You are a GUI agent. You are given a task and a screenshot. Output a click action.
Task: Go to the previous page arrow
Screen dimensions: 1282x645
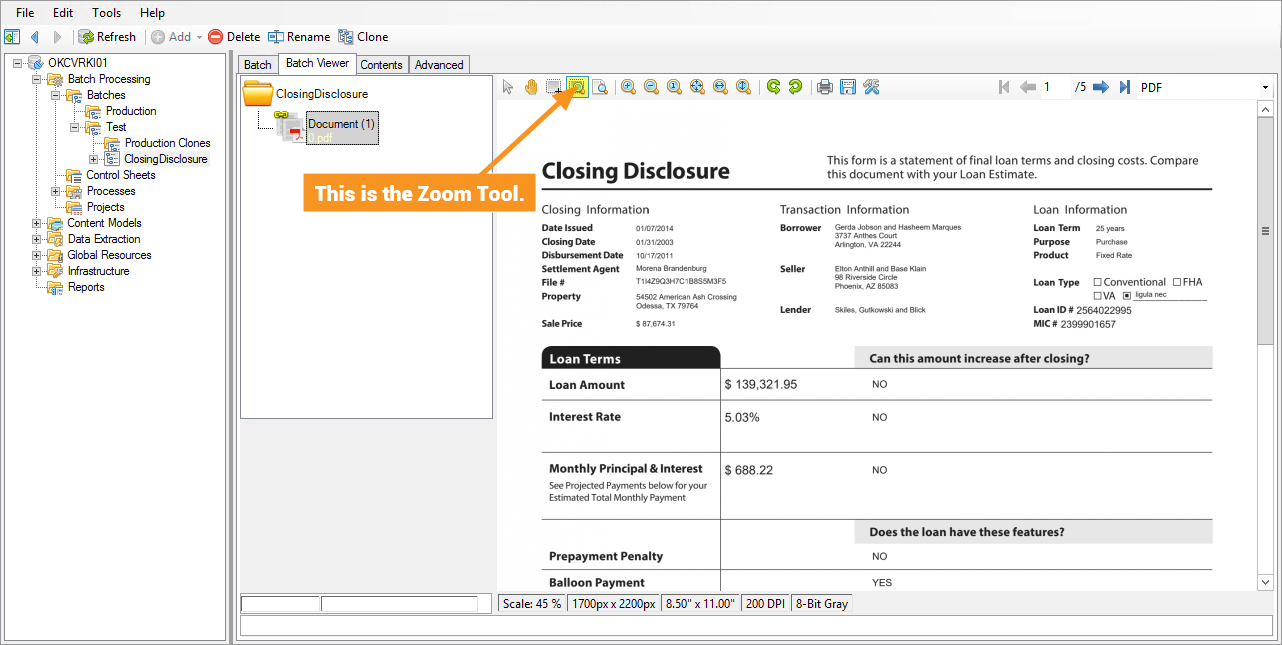(1028, 87)
